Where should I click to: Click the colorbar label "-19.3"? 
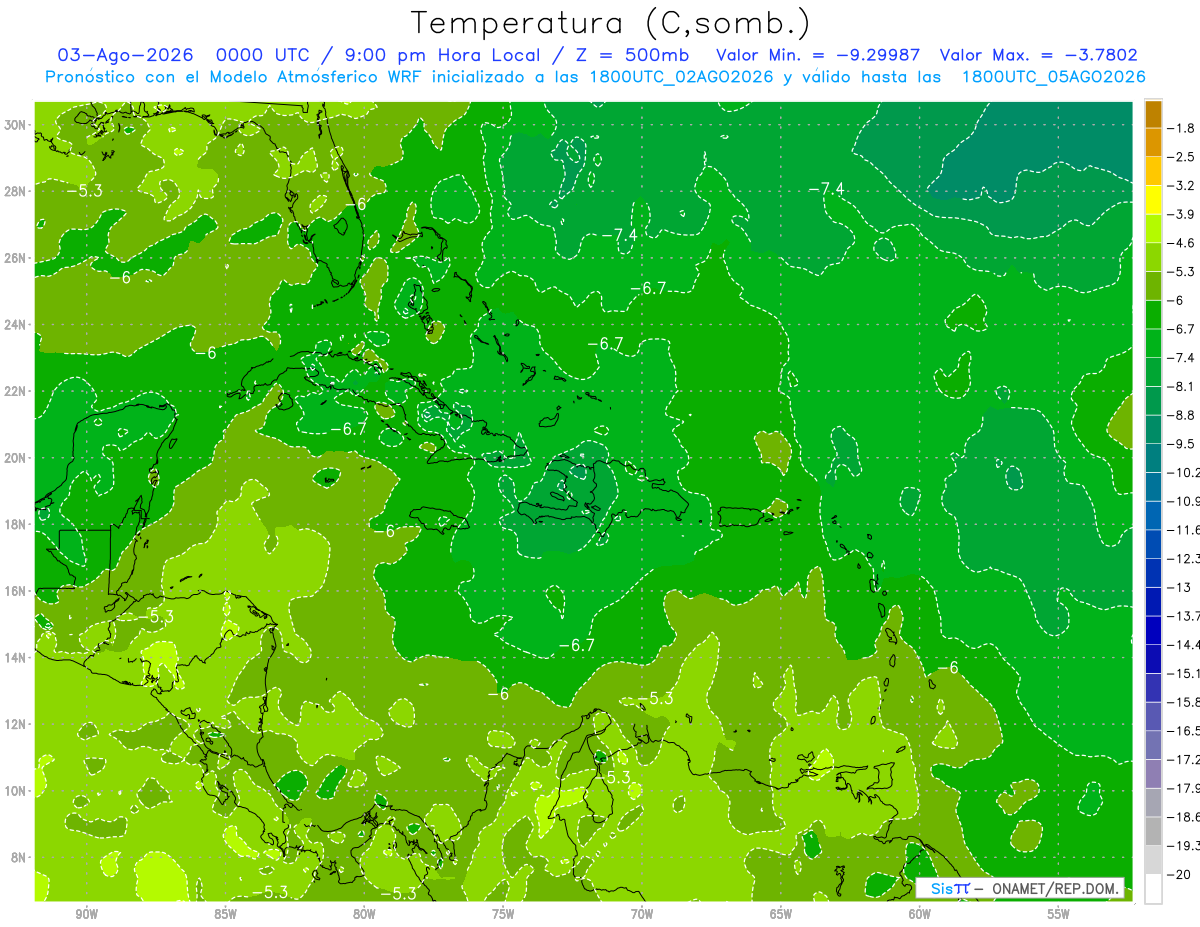click(x=1183, y=846)
